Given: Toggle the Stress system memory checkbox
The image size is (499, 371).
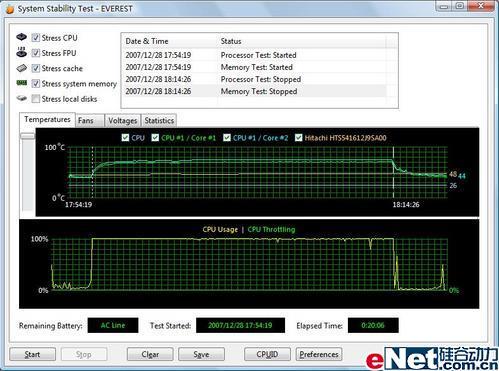Looking at the screenshot, I should (36, 83).
